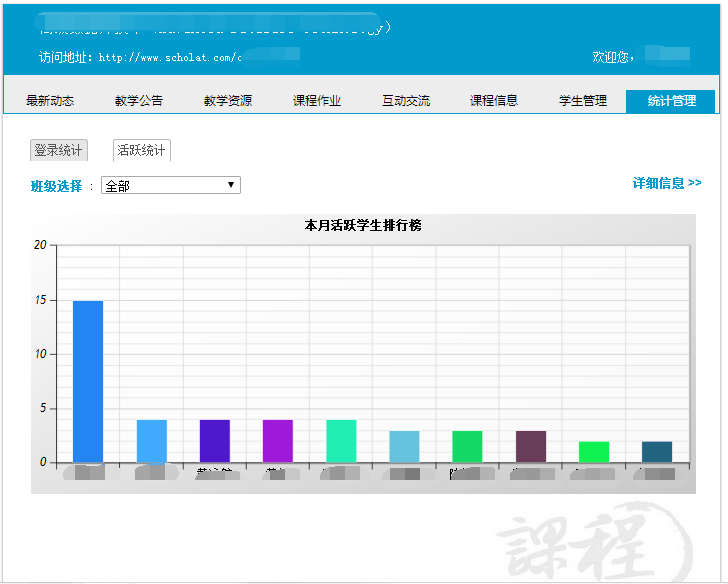Click the dark teal bar at far right
The image size is (728, 584).
coord(657,452)
